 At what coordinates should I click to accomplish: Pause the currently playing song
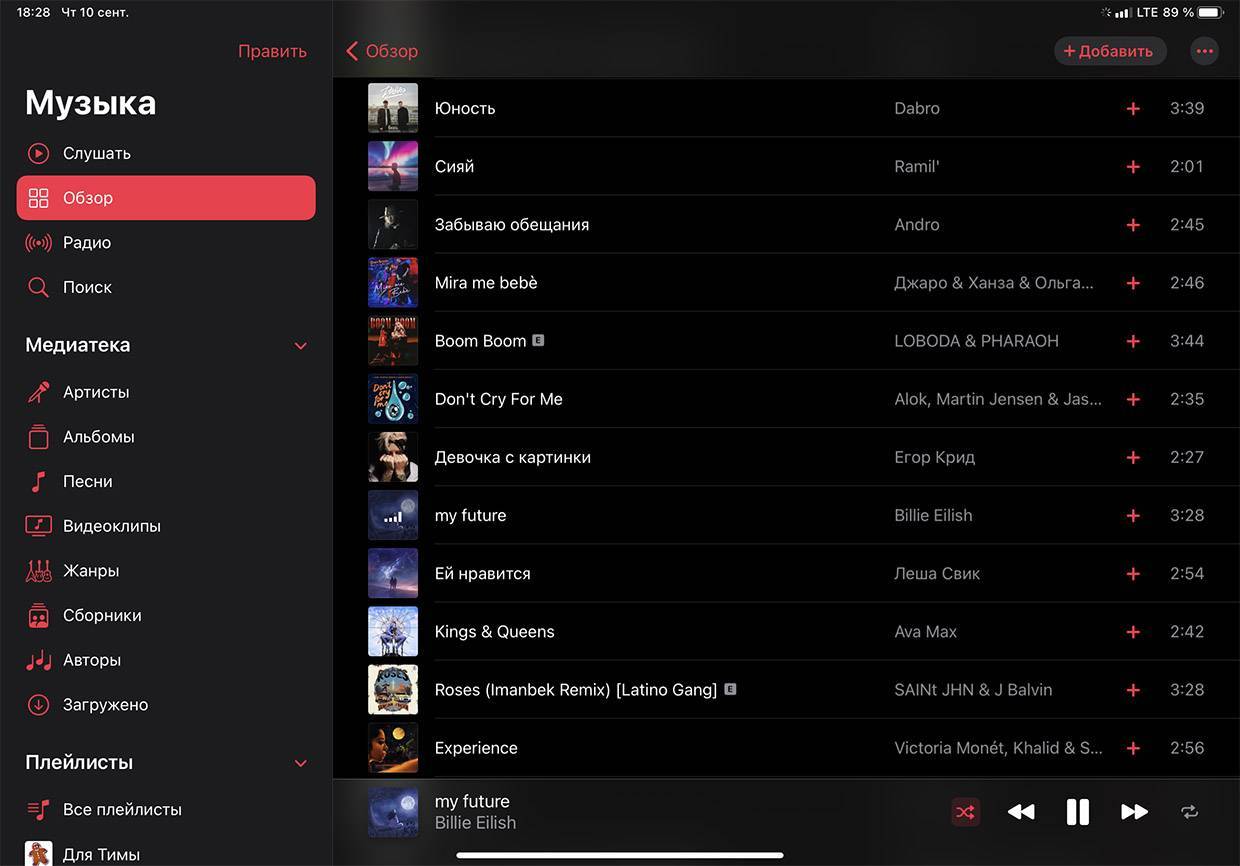coord(1077,812)
